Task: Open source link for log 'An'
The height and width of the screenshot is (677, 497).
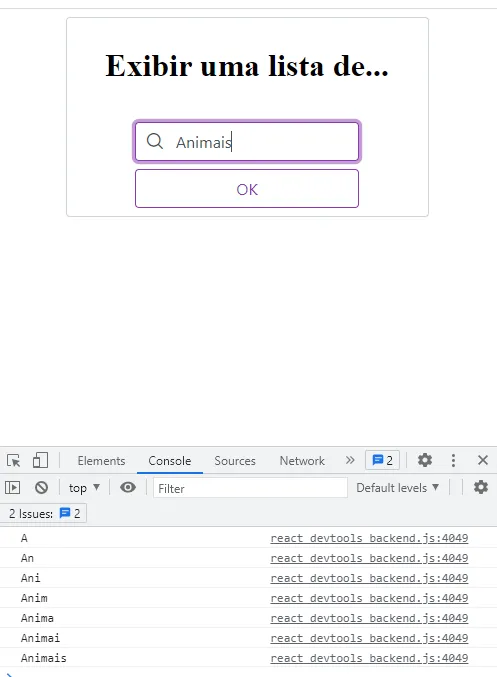Action: tap(369, 558)
